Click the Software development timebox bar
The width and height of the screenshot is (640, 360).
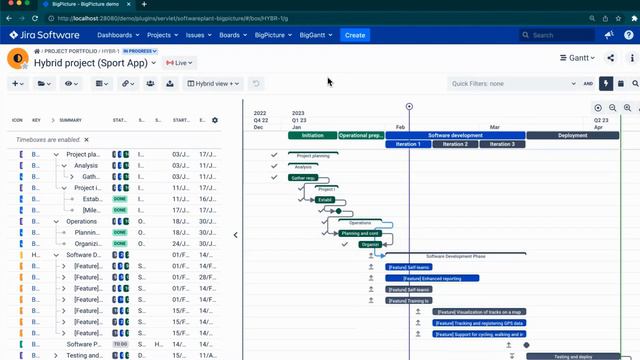(455, 135)
